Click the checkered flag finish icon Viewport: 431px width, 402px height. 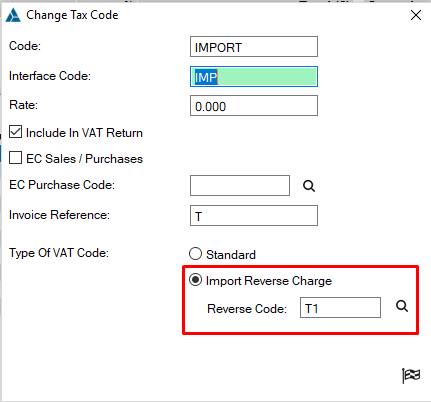click(411, 376)
